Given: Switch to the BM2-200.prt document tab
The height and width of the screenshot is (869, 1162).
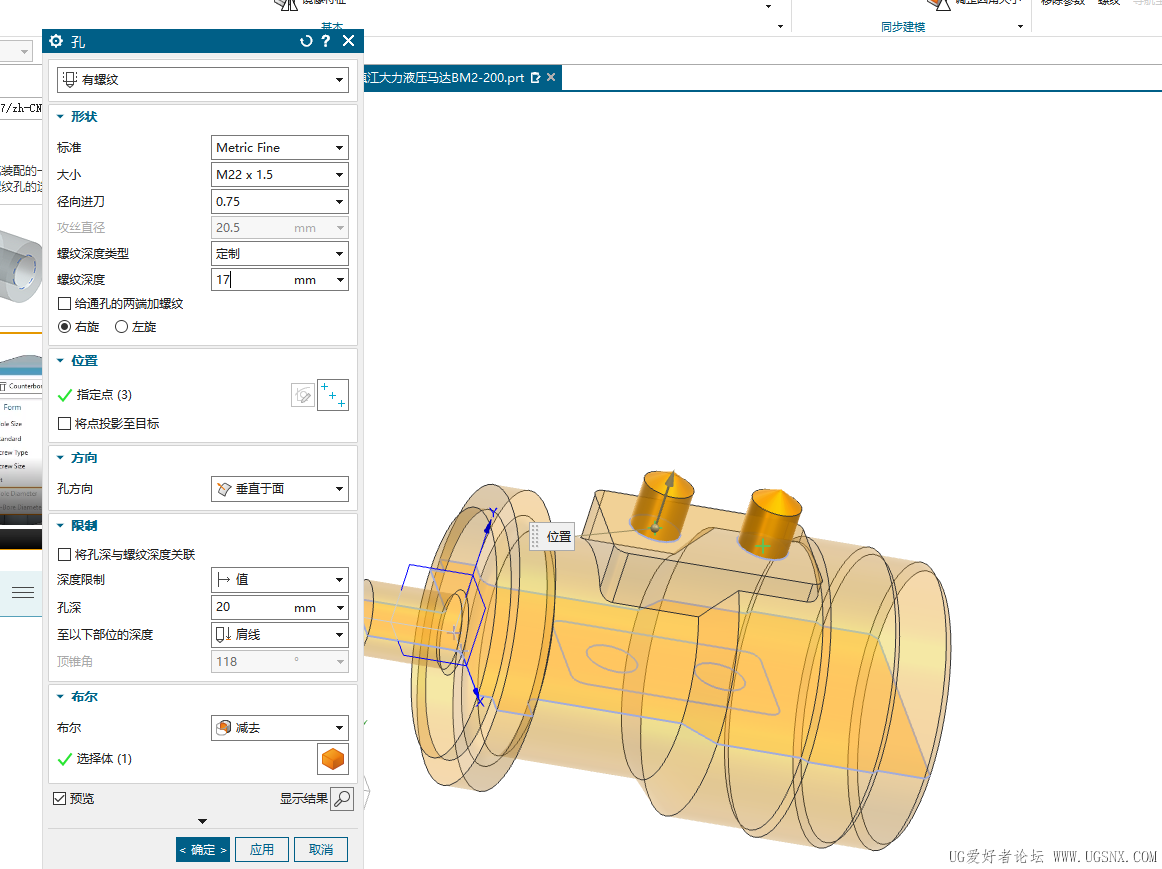Looking at the screenshot, I should click(x=443, y=77).
